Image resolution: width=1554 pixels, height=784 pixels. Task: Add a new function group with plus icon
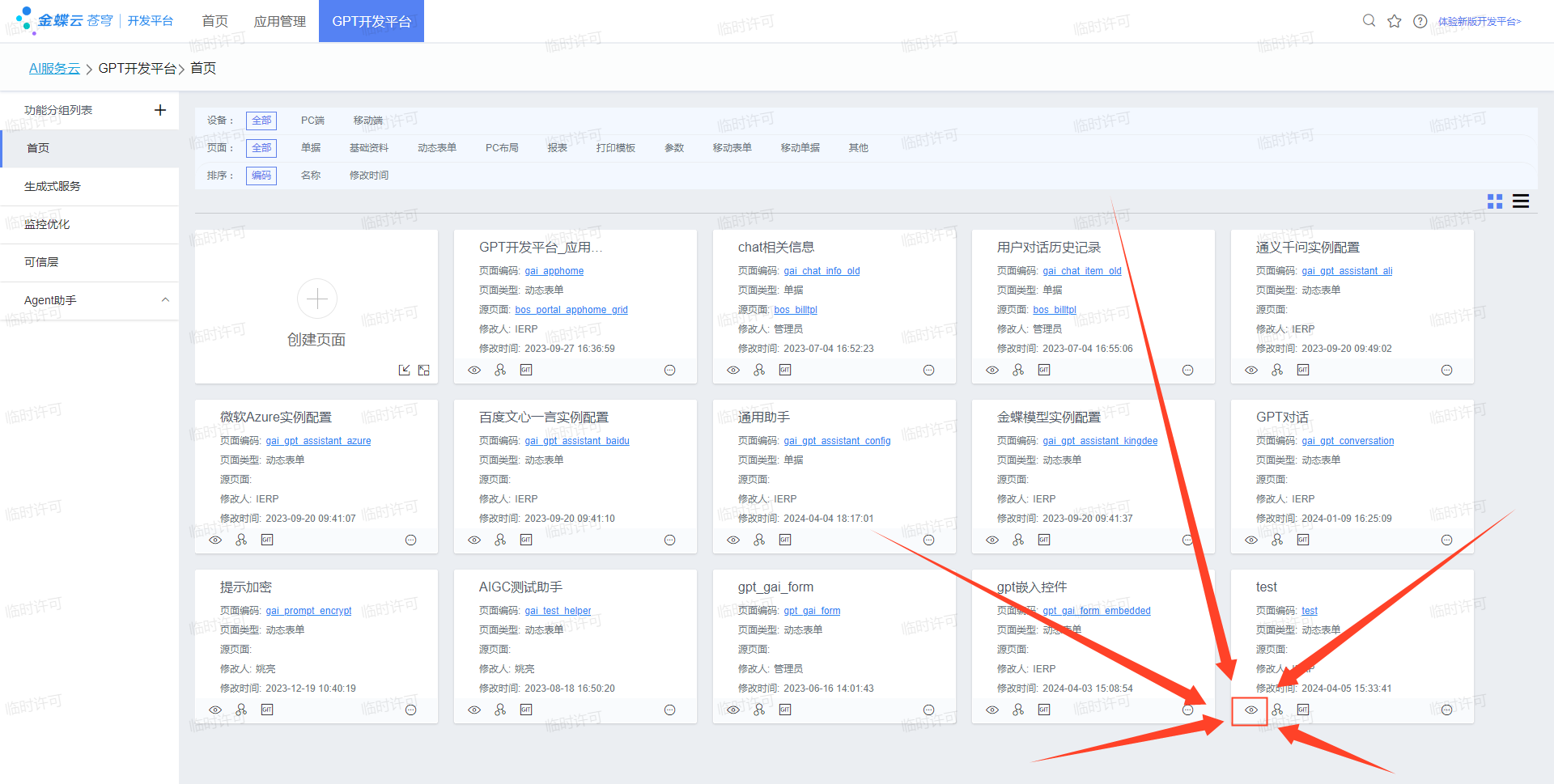click(160, 110)
